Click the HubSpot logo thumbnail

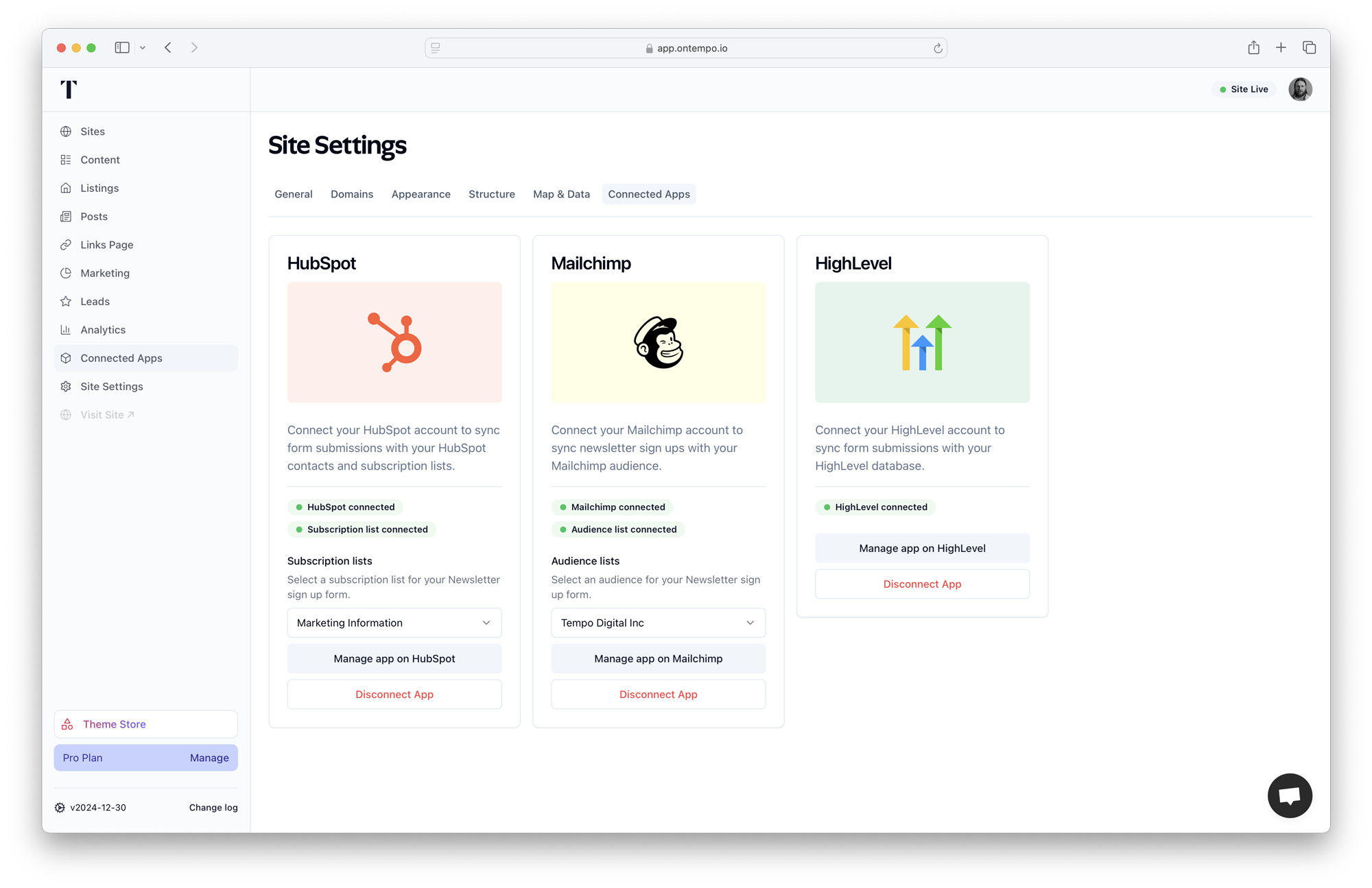click(394, 342)
